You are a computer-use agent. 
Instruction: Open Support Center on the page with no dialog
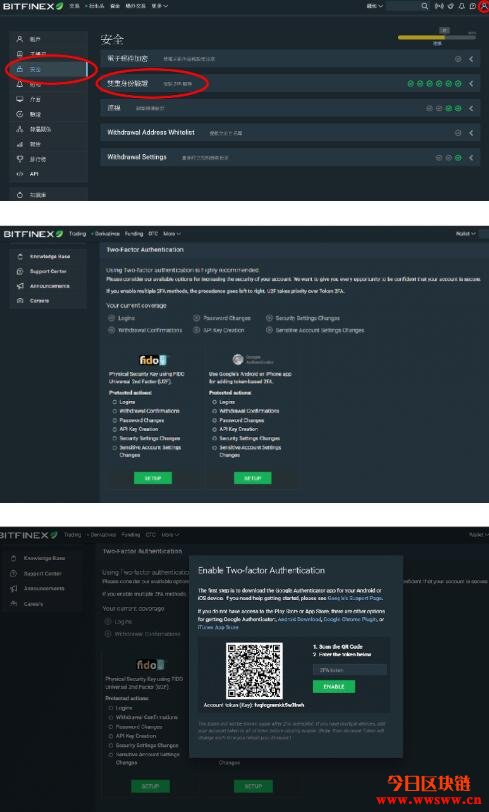(x=48, y=271)
